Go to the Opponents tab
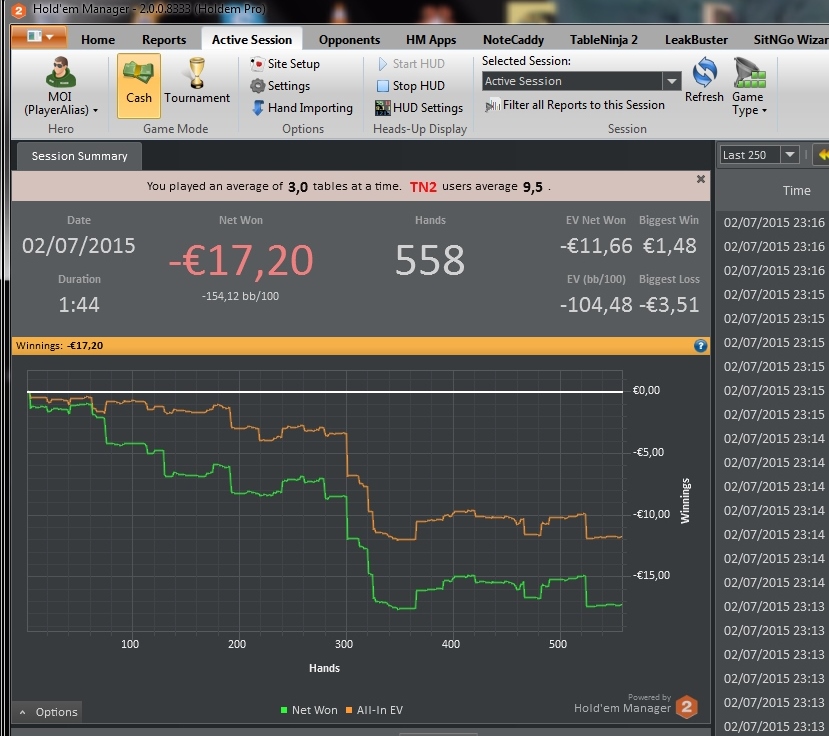This screenshot has width=829, height=736. 349,40
